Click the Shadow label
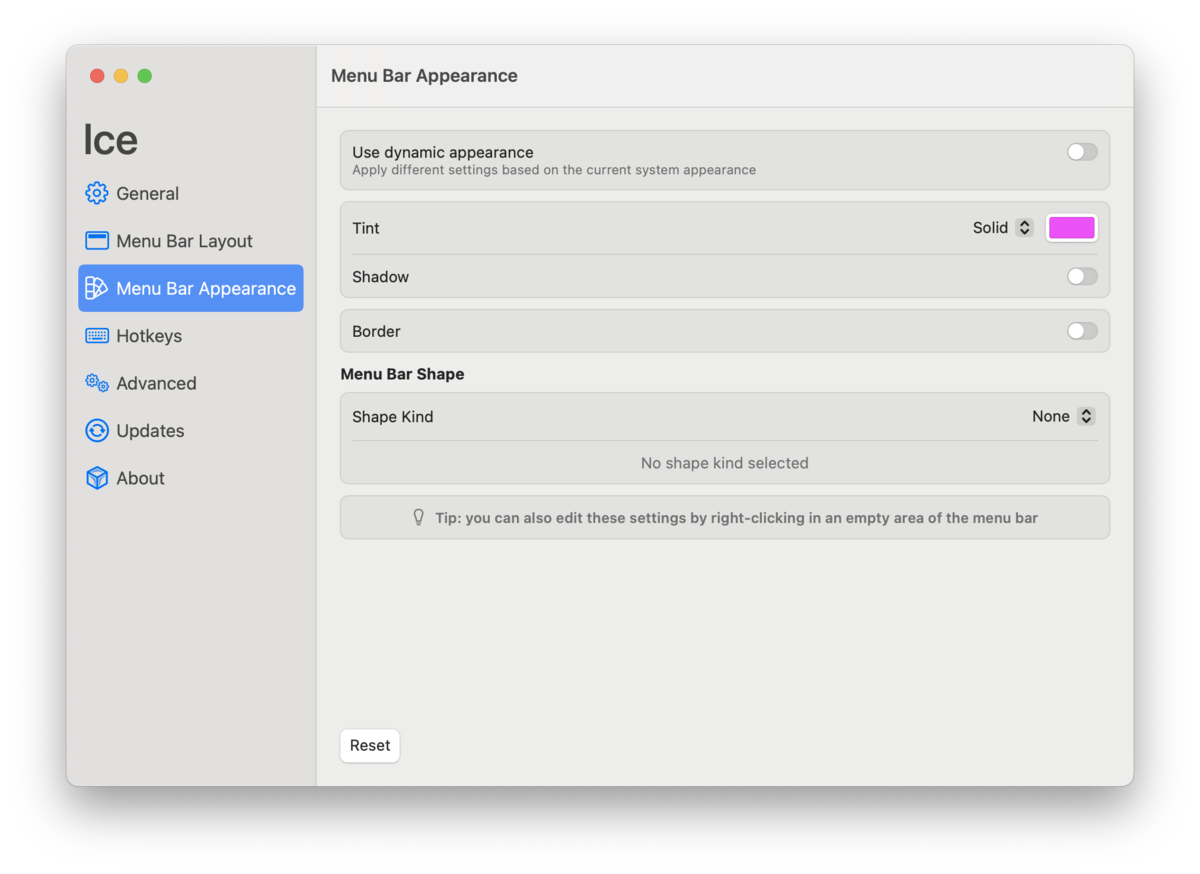 (x=380, y=276)
